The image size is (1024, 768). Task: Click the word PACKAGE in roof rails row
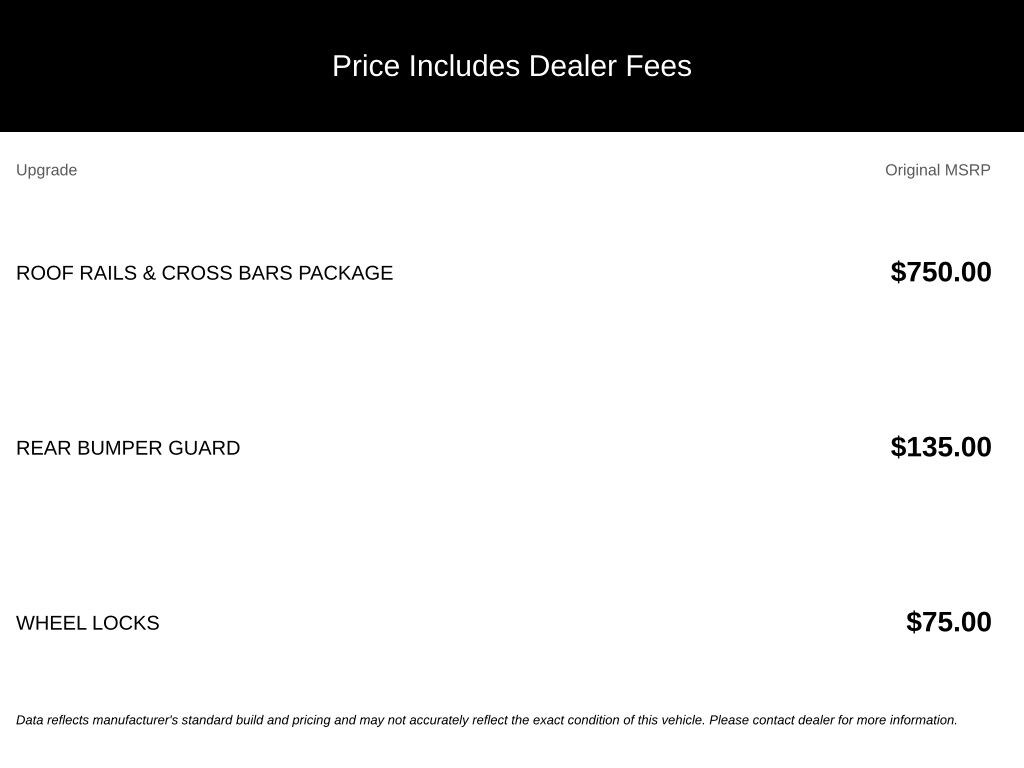tap(345, 273)
